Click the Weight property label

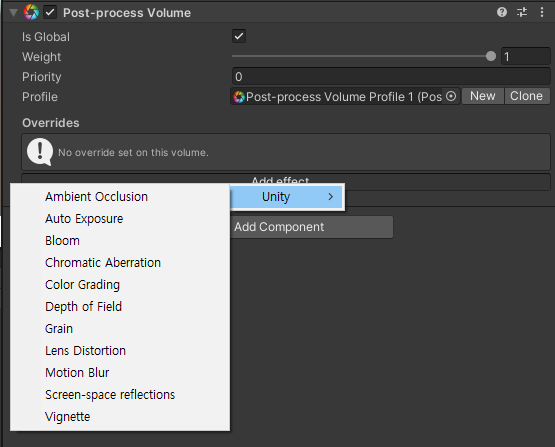(41, 57)
